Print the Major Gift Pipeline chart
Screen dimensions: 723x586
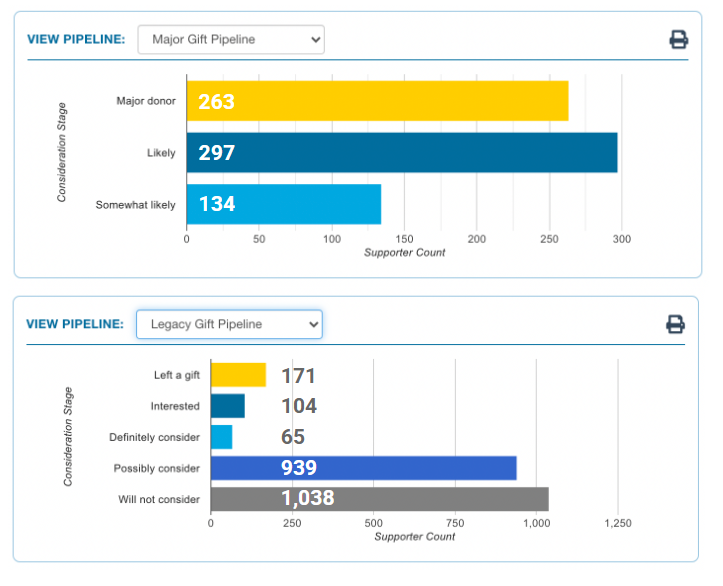(x=678, y=40)
